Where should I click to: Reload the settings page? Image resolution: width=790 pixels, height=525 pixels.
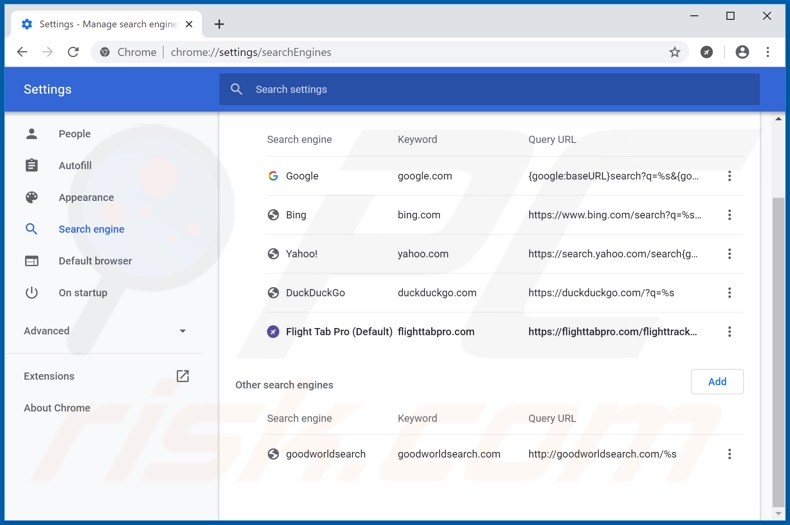[x=73, y=52]
